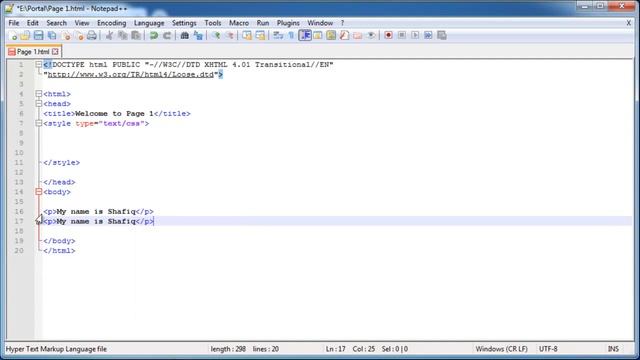Viewport: 640px width, 360px height.
Task: Close the Page 1.html tab via its X
Action: pyautogui.click(x=55, y=52)
